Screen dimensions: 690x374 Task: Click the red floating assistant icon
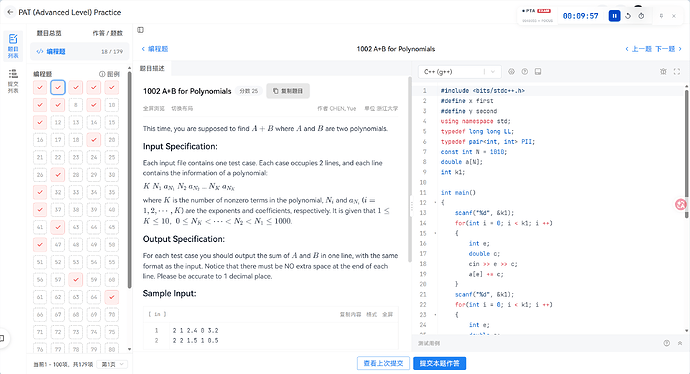681,204
